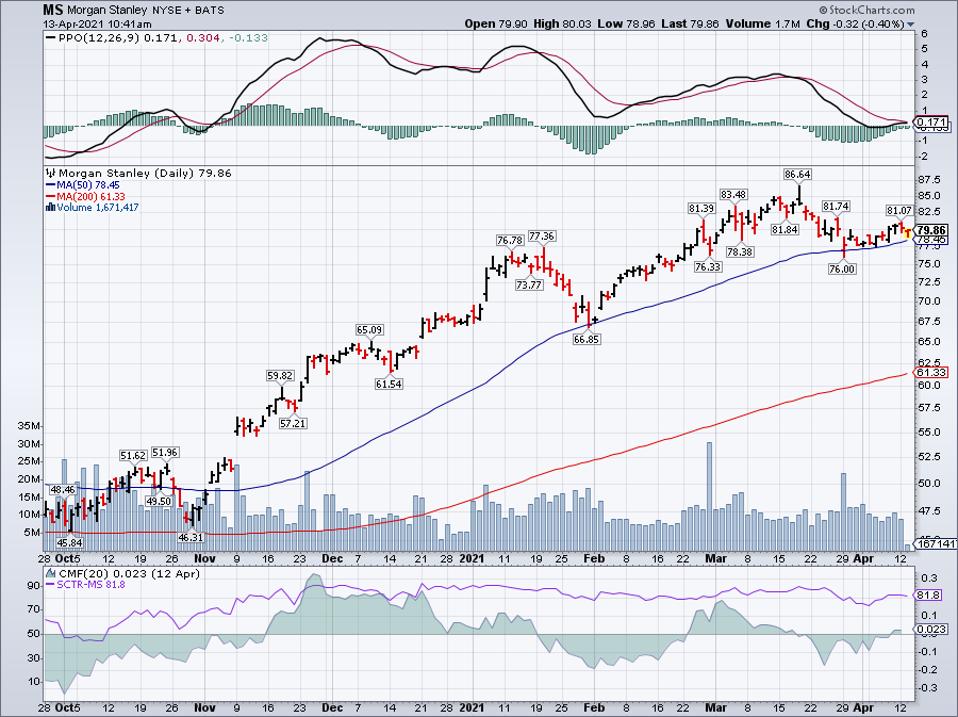The height and width of the screenshot is (717, 958).
Task: Click the area icon before CMF(20) label
Action: tap(51, 574)
